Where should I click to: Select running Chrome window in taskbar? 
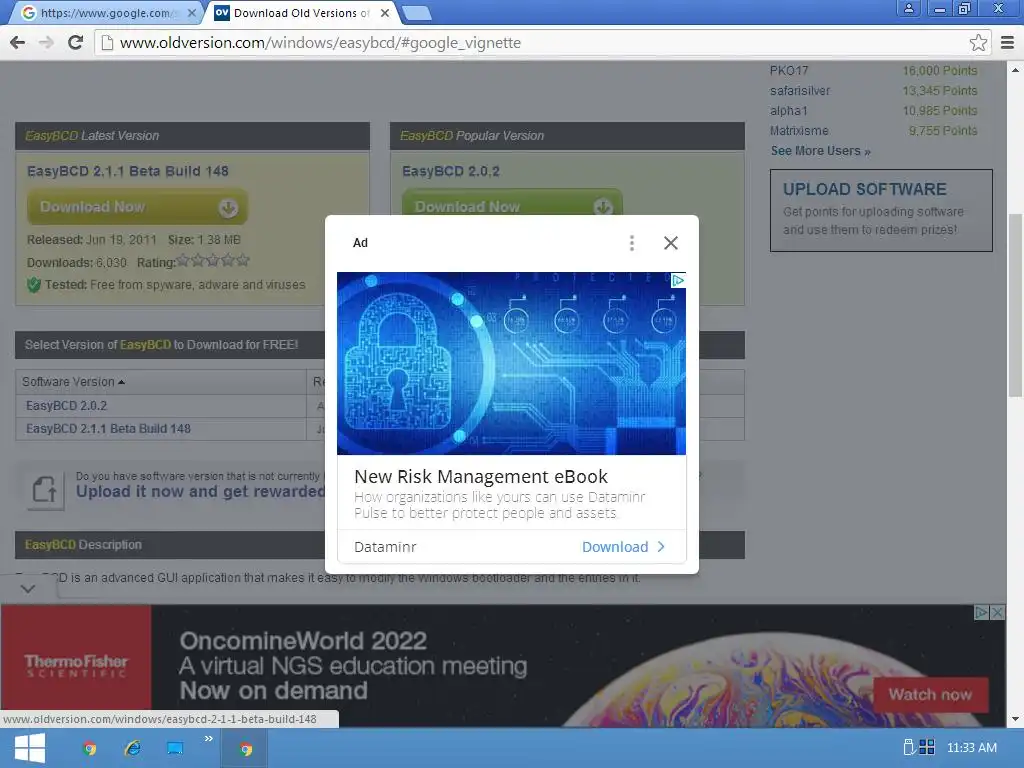coord(246,748)
